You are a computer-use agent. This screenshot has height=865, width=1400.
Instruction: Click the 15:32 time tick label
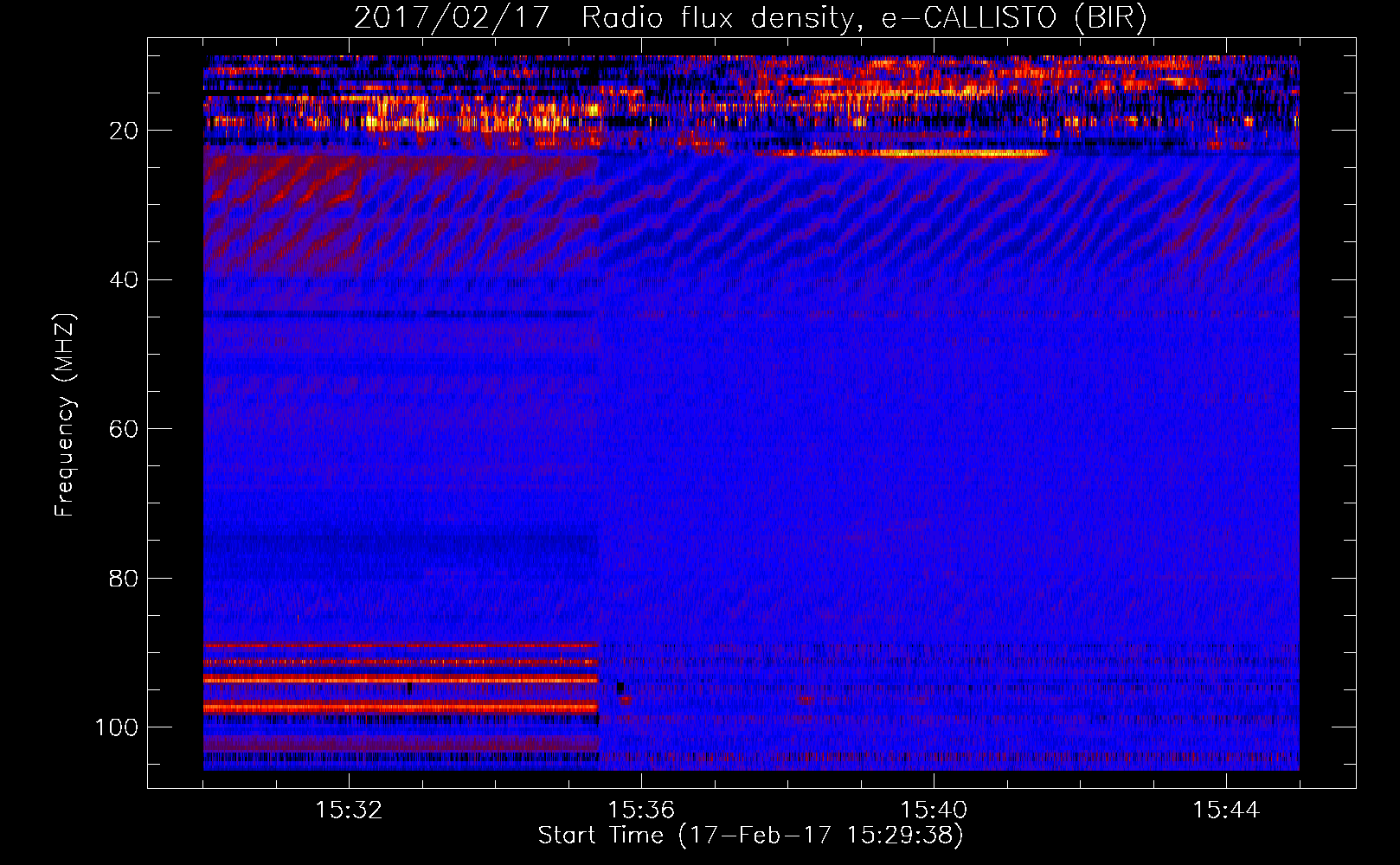coord(349,811)
